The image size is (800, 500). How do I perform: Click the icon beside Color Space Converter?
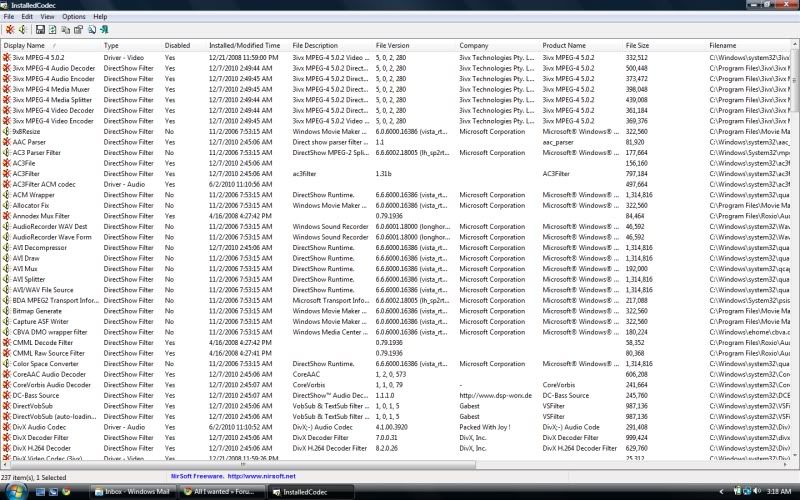pyautogui.click(x=6, y=364)
